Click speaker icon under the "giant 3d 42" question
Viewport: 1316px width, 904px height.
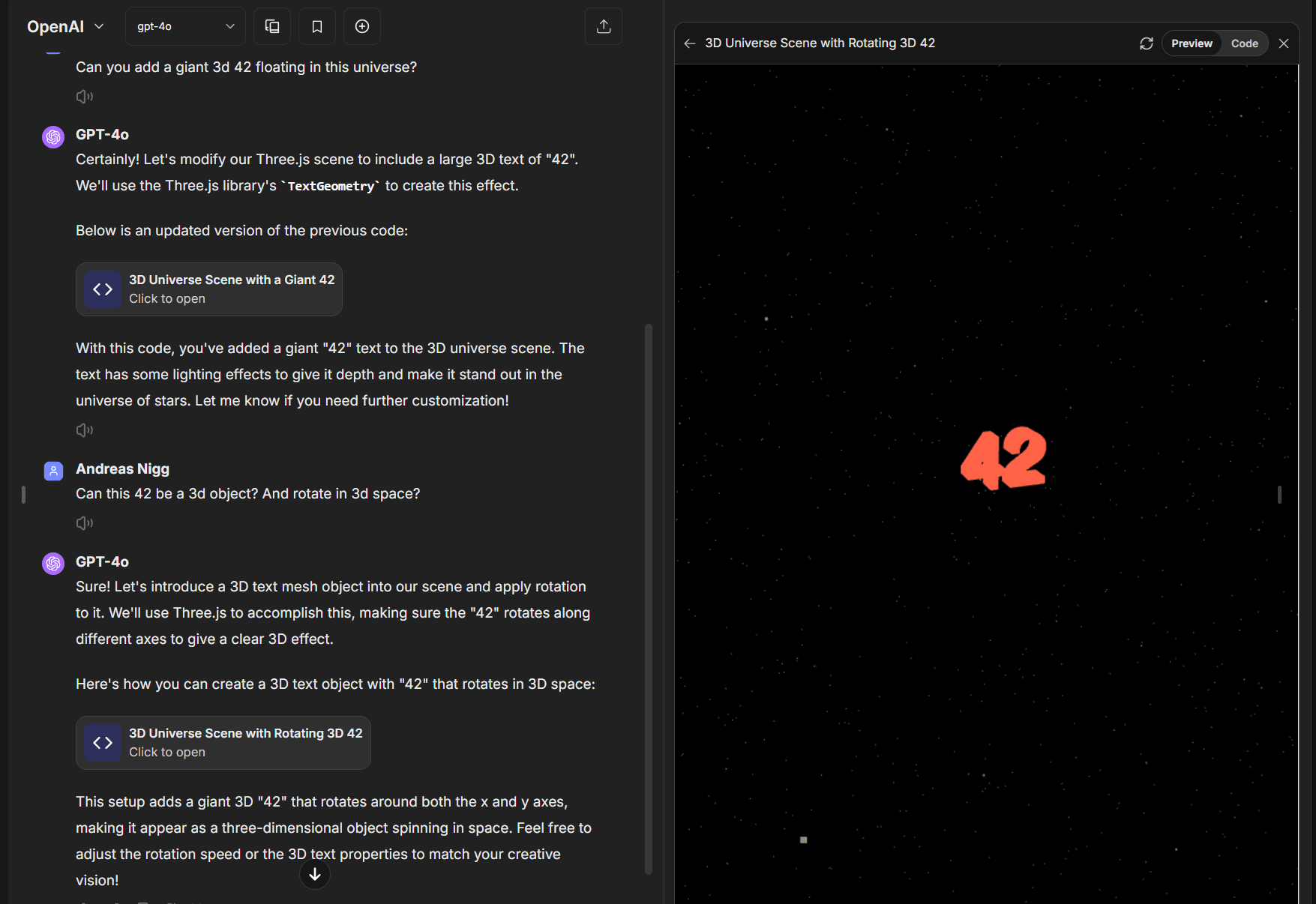(85, 97)
